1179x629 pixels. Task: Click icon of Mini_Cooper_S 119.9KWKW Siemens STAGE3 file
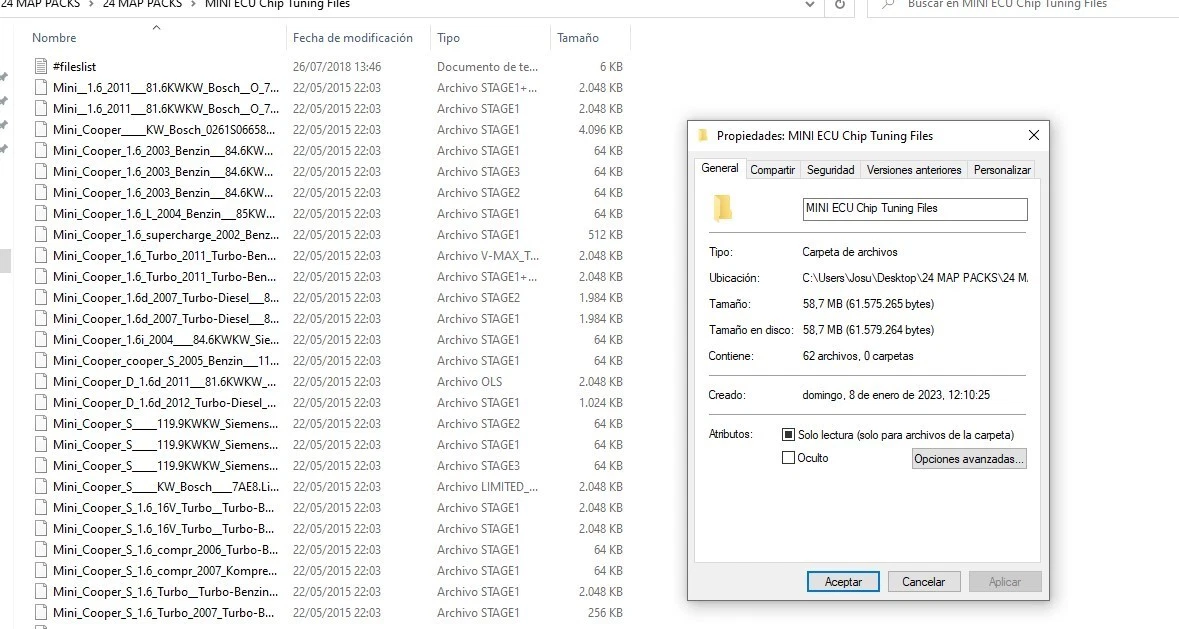41,466
